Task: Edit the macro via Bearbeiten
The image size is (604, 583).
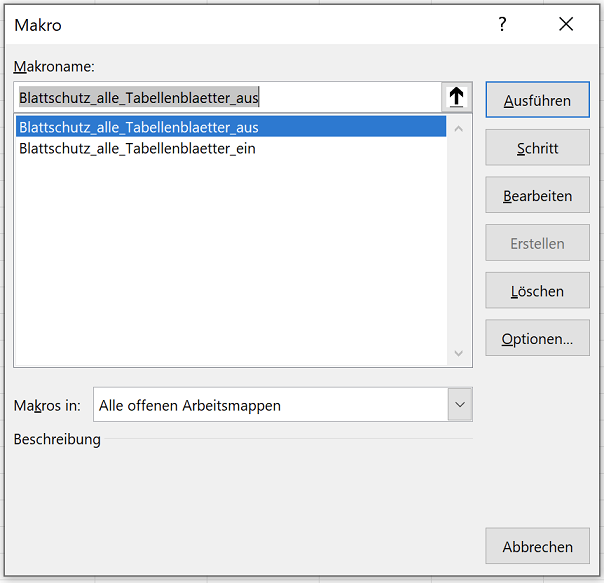Action: [537, 195]
